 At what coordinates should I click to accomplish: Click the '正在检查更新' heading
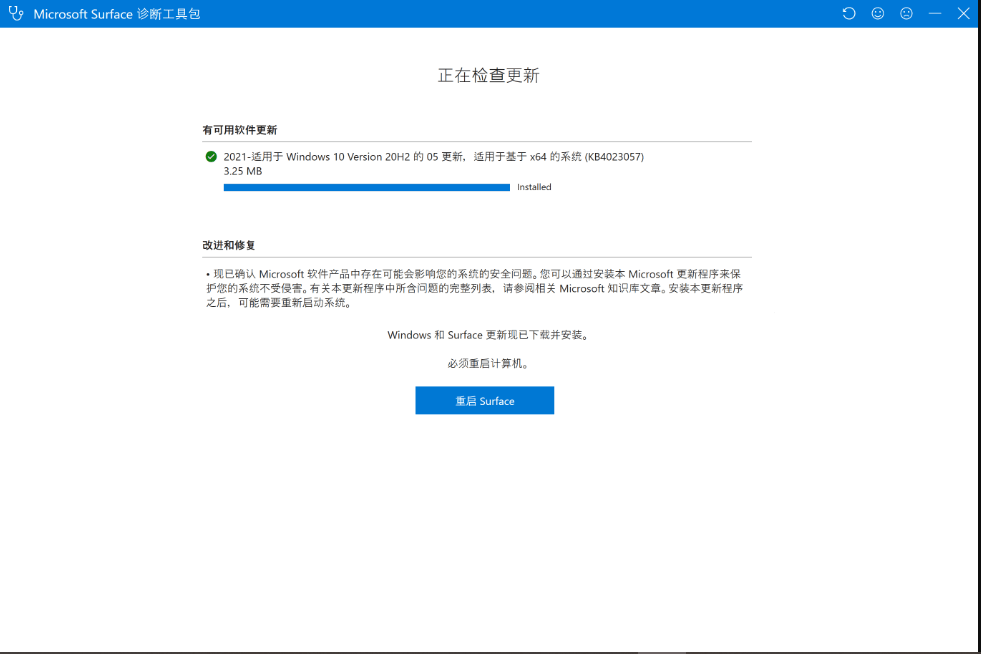coord(488,75)
